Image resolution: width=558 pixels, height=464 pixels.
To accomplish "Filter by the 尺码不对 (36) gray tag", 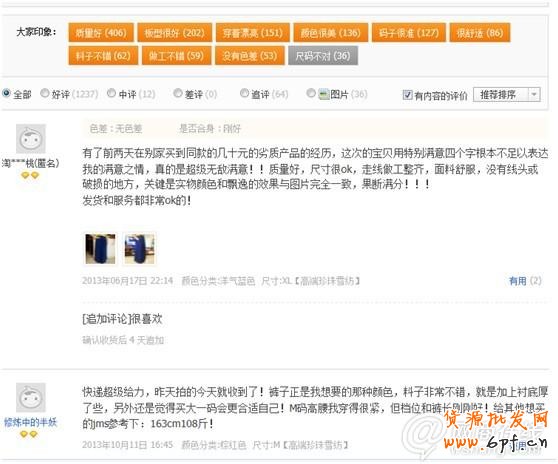I will point(323,56).
